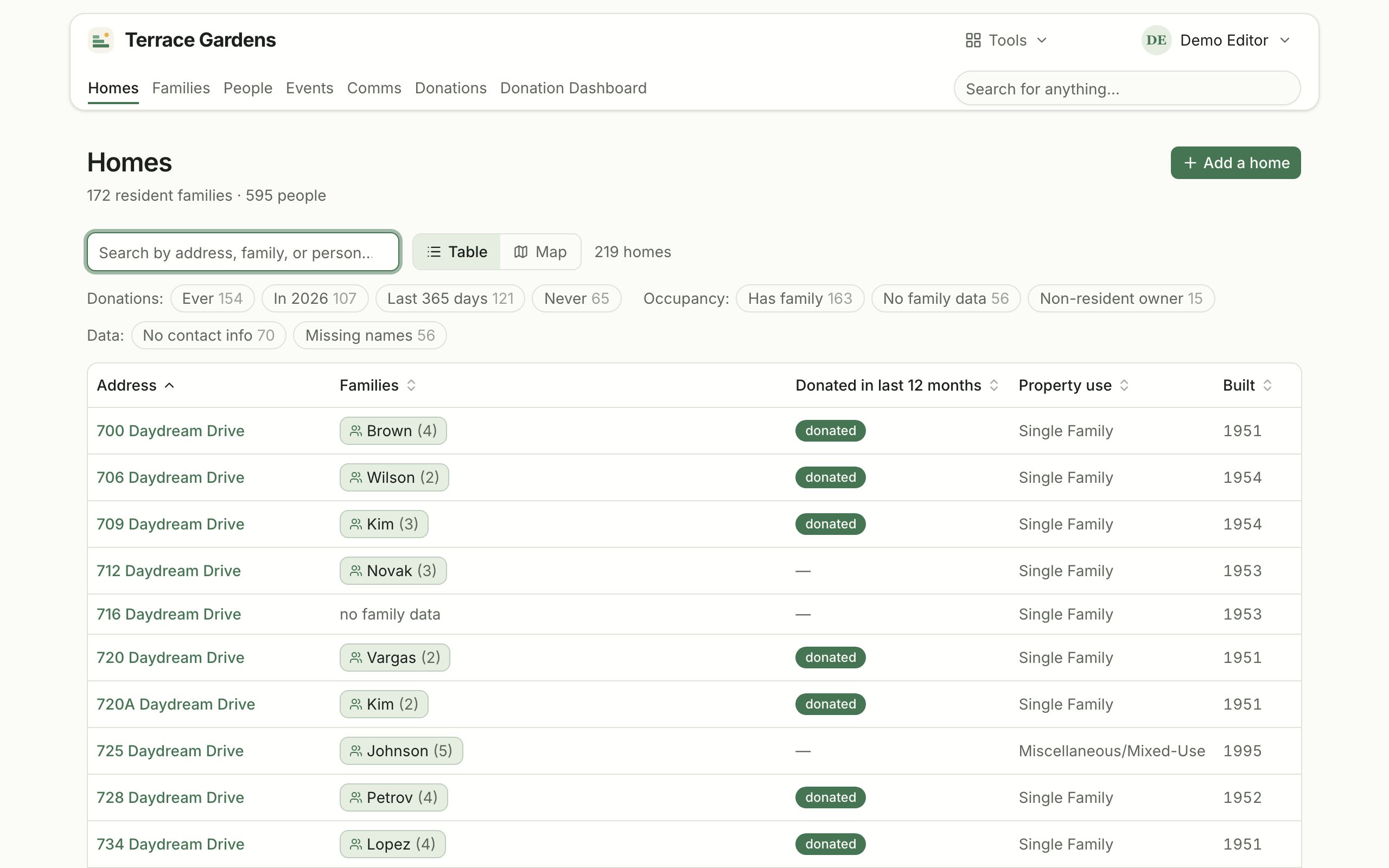Click the Novak (3) family chip

coord(393,571)
